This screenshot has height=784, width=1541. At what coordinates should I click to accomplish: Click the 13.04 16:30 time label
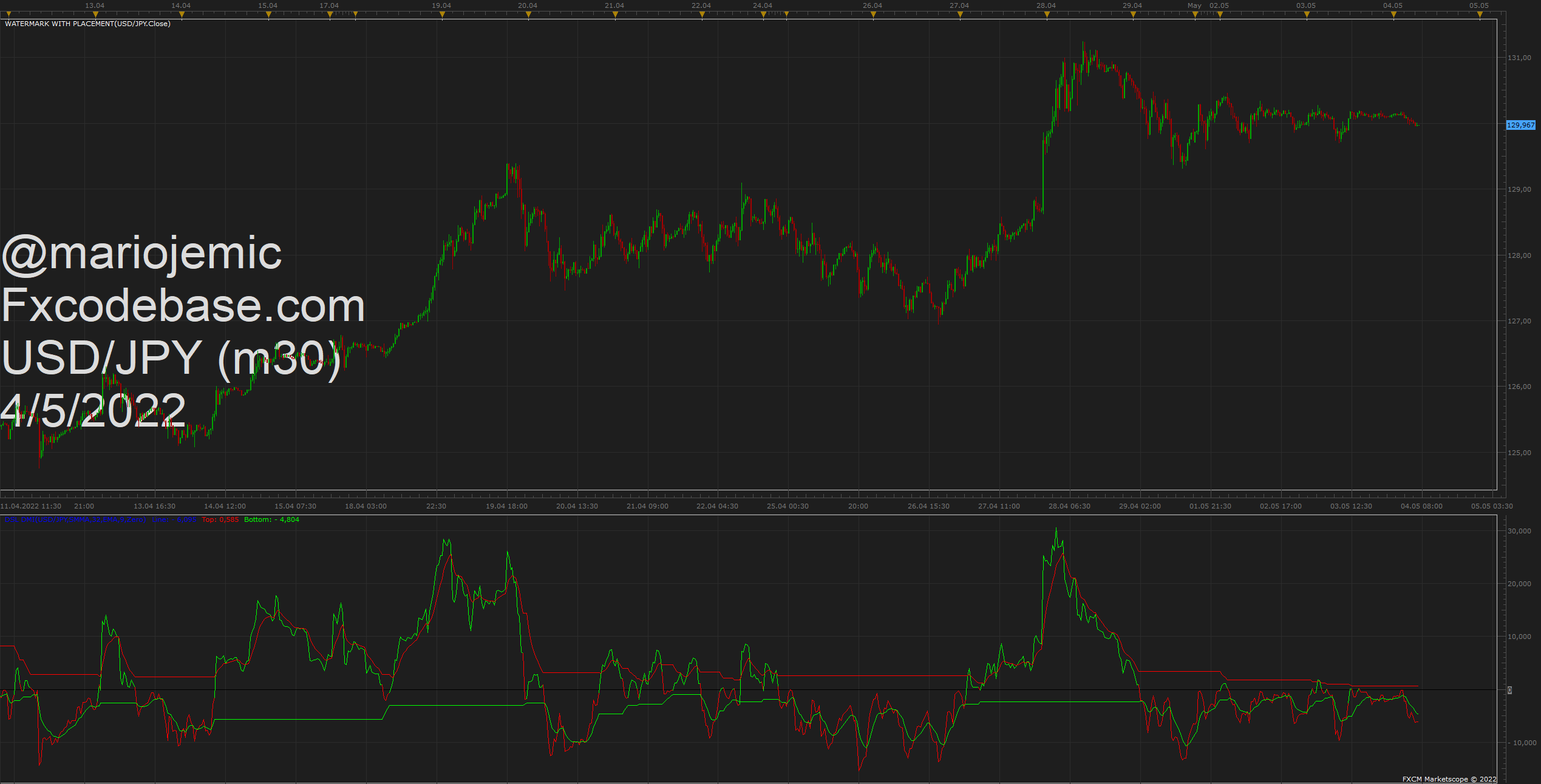[x=154, y=506]
